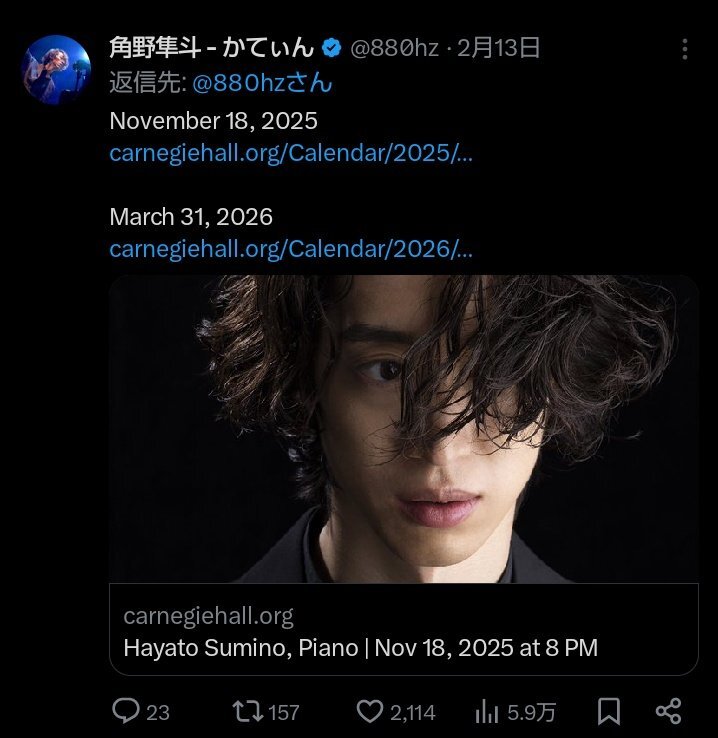This screenshot has height=738, width=718.
Task: Open the author's profile avatar
Action: pyautogui.click(x=56, y=70)
